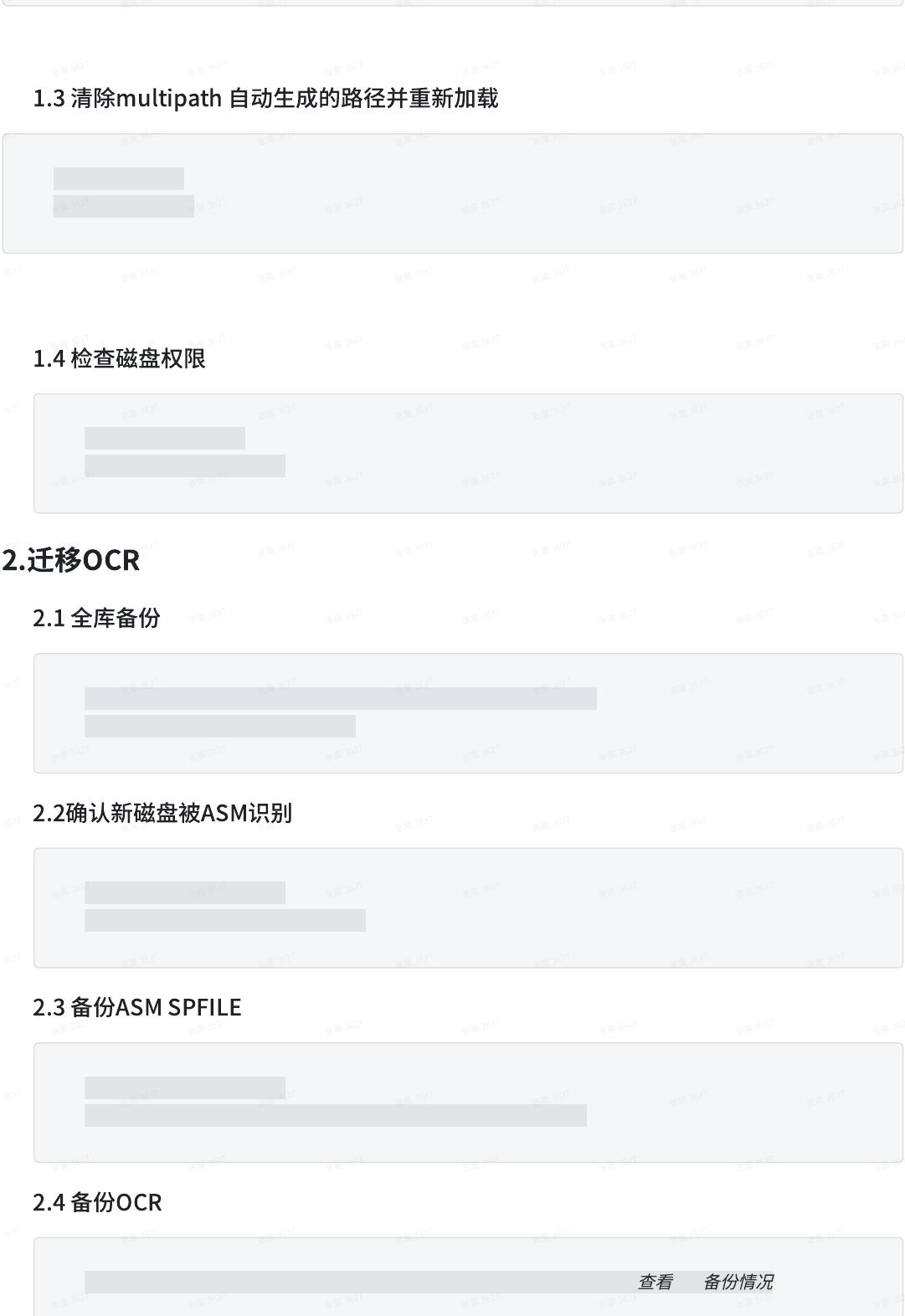Select the 1.4 检查磁盘权限 heading
This screenshot has height=1316, width=905.
click(119, 358)
